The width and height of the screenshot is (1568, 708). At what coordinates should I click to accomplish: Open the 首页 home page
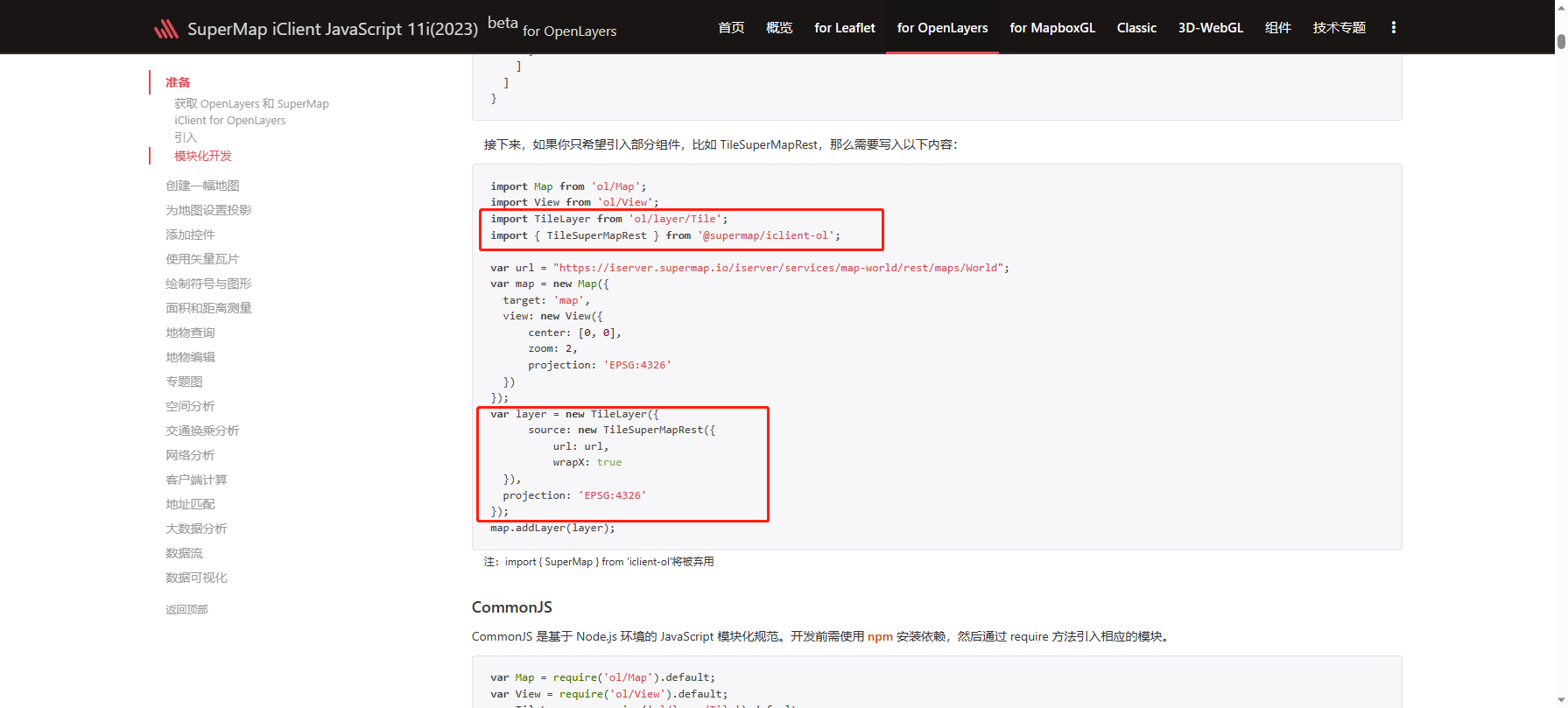[x=731, y=28]
